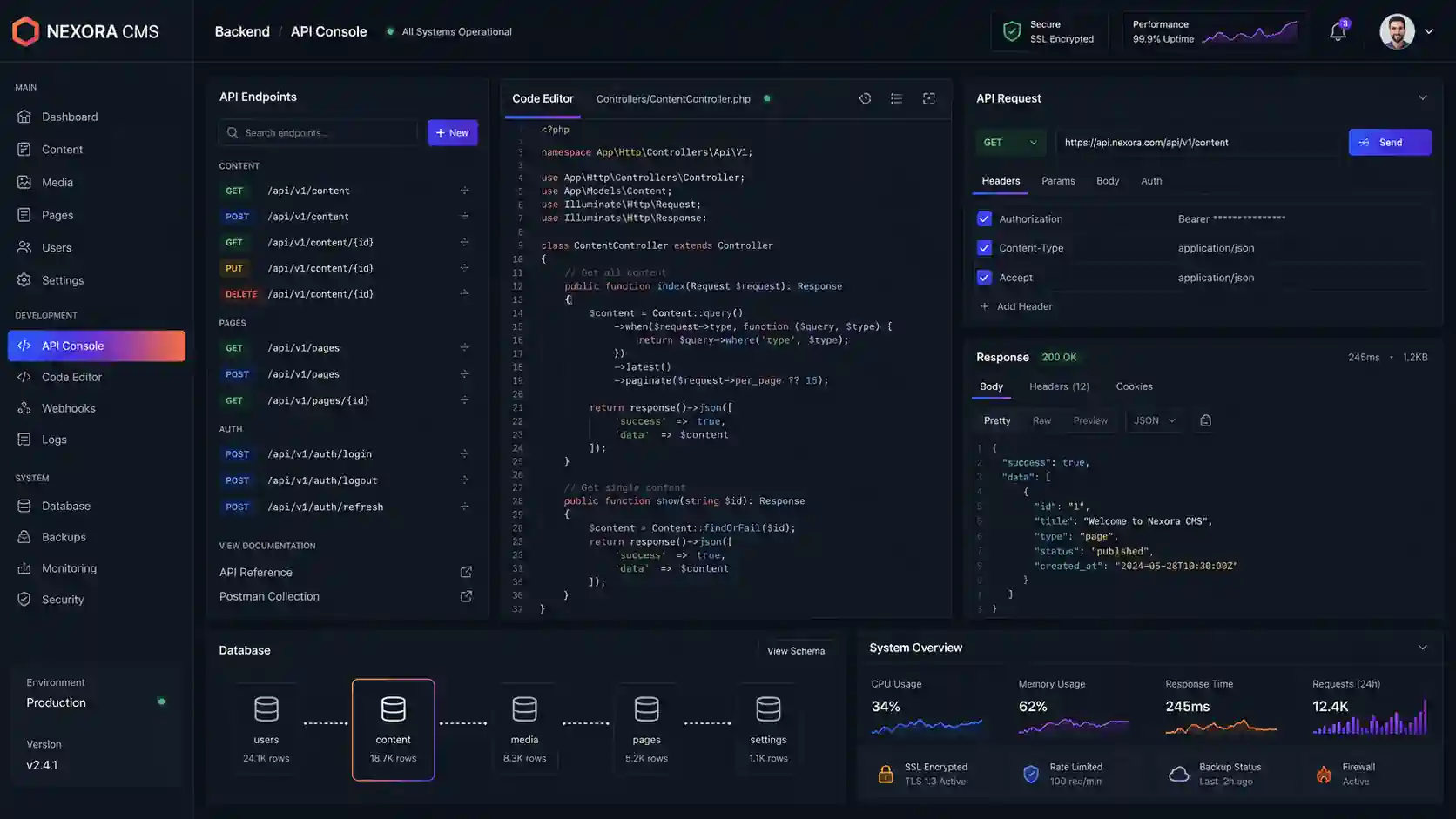The height and width of the screenshot is (819, 1456).
Task: Uncheck the Content-Type header checkbox
Action: pos(984,248)
